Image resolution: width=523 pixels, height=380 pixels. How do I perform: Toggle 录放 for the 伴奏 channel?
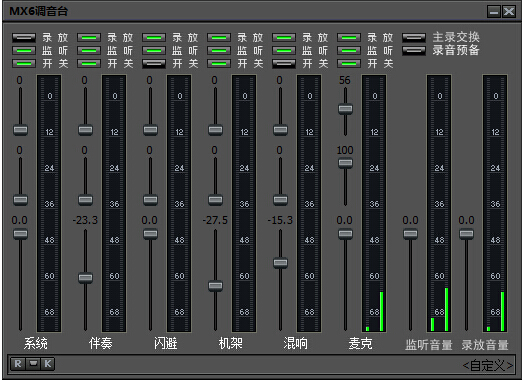coord(89,38)
